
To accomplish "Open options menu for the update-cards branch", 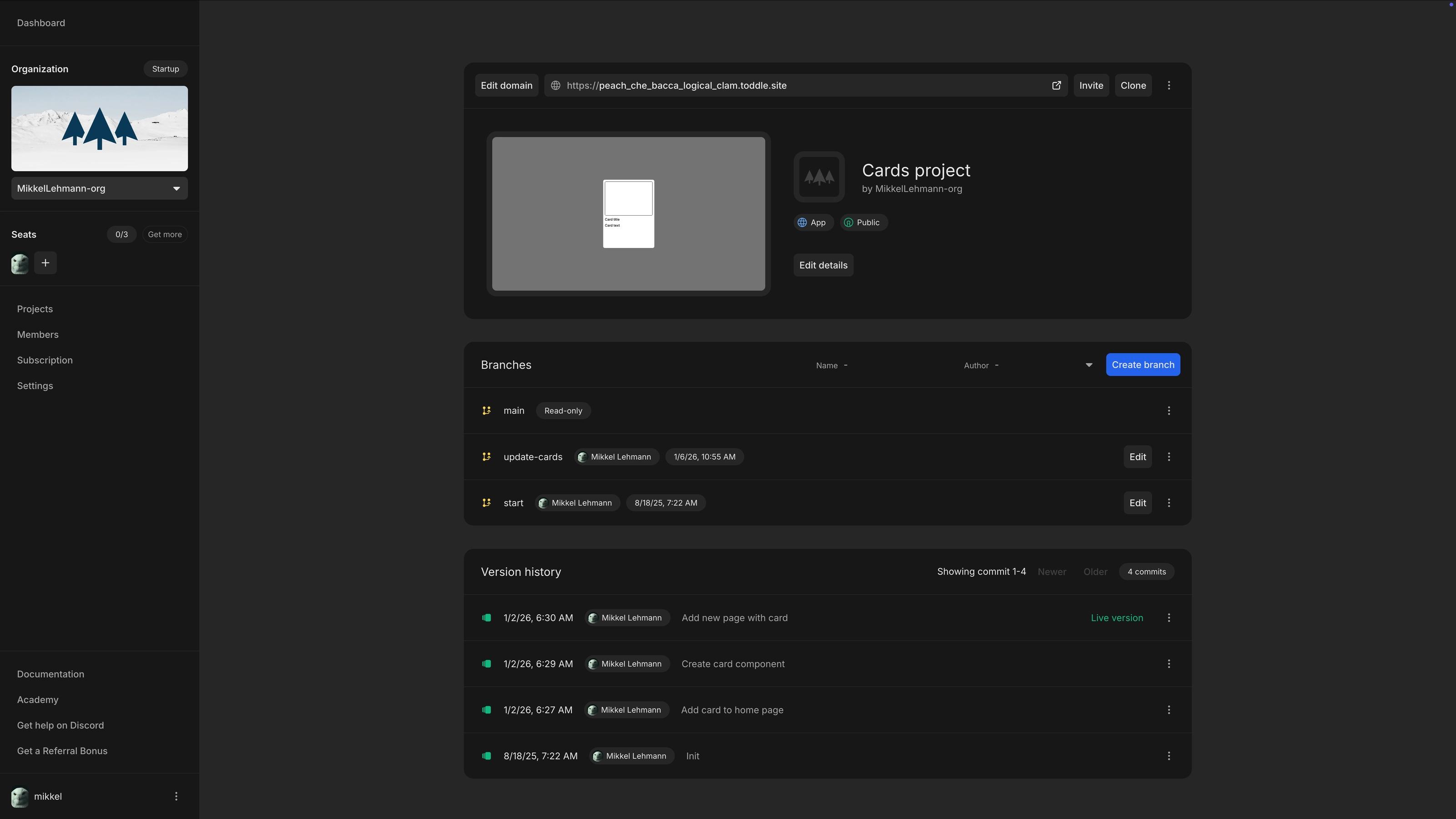I will pos(1169,457).
